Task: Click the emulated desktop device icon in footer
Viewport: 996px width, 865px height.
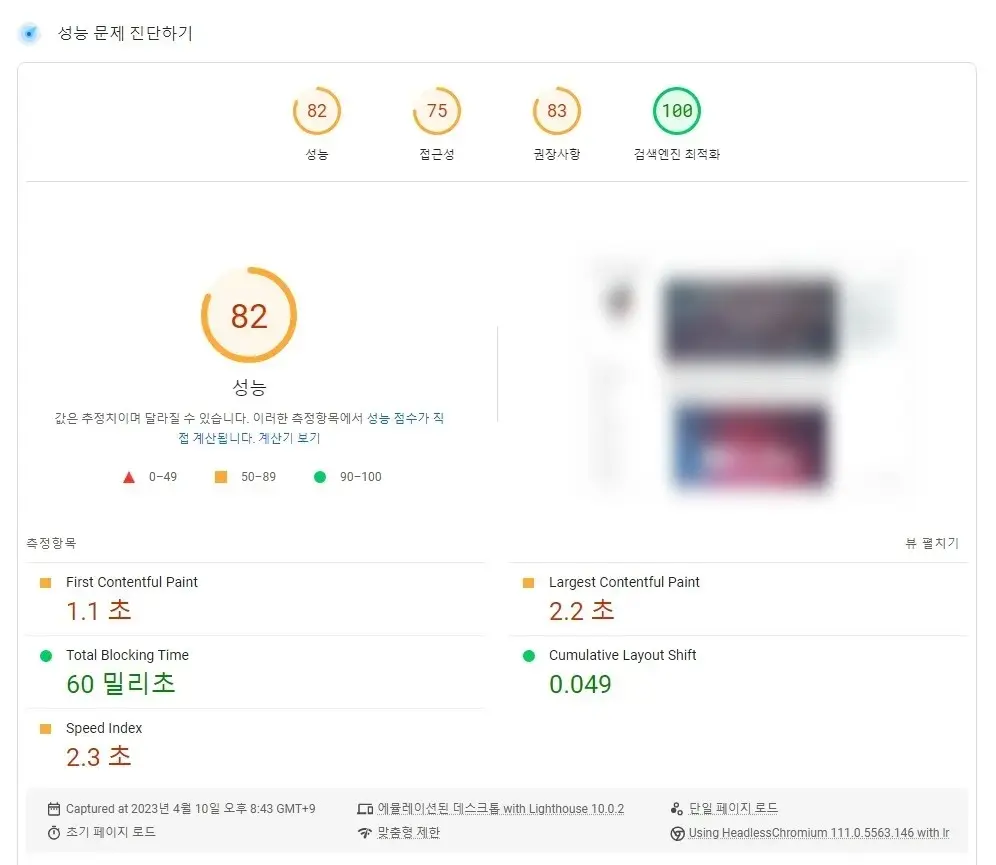Action: pyautogui.click(x=365, y=808)
